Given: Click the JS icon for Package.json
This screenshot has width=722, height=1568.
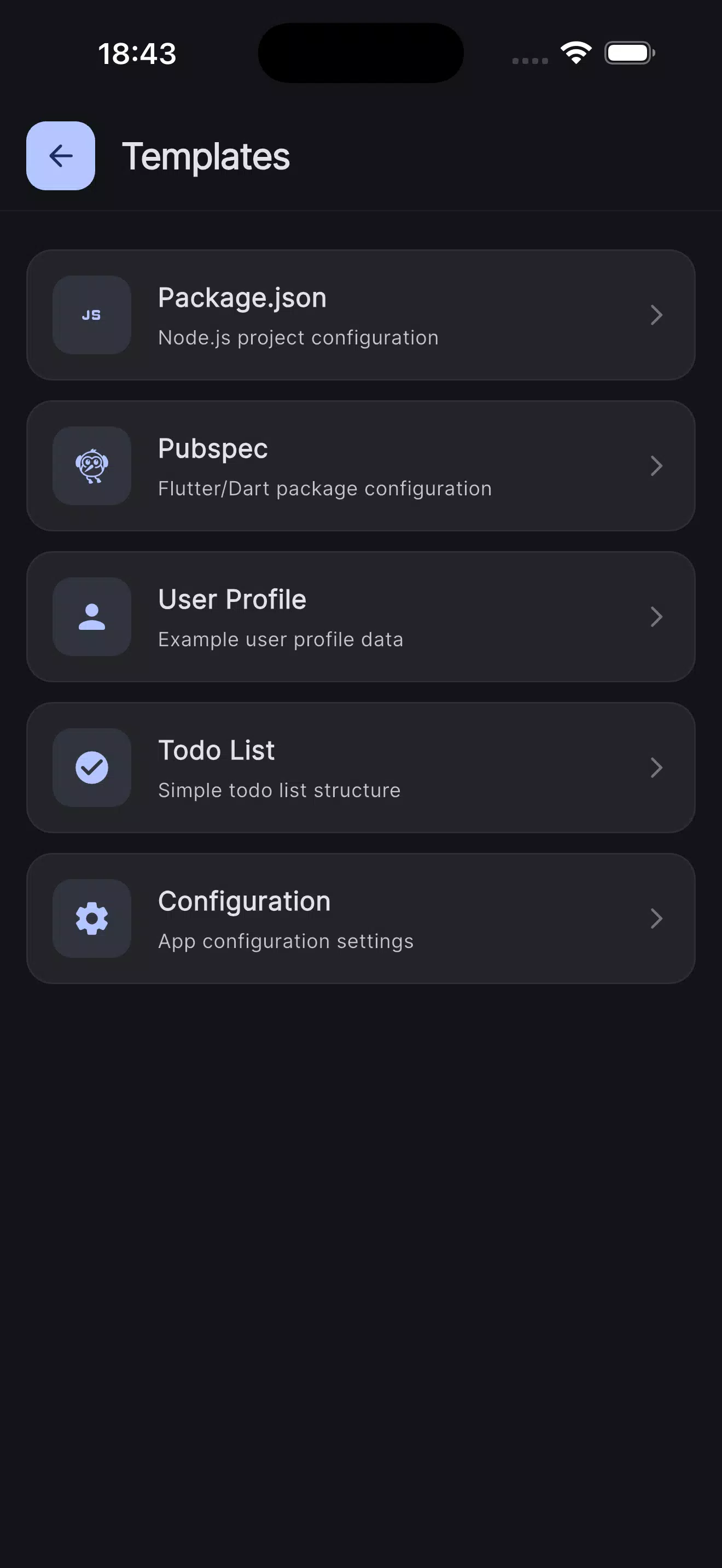Looking at the screenshot, I should pos(92,315).
